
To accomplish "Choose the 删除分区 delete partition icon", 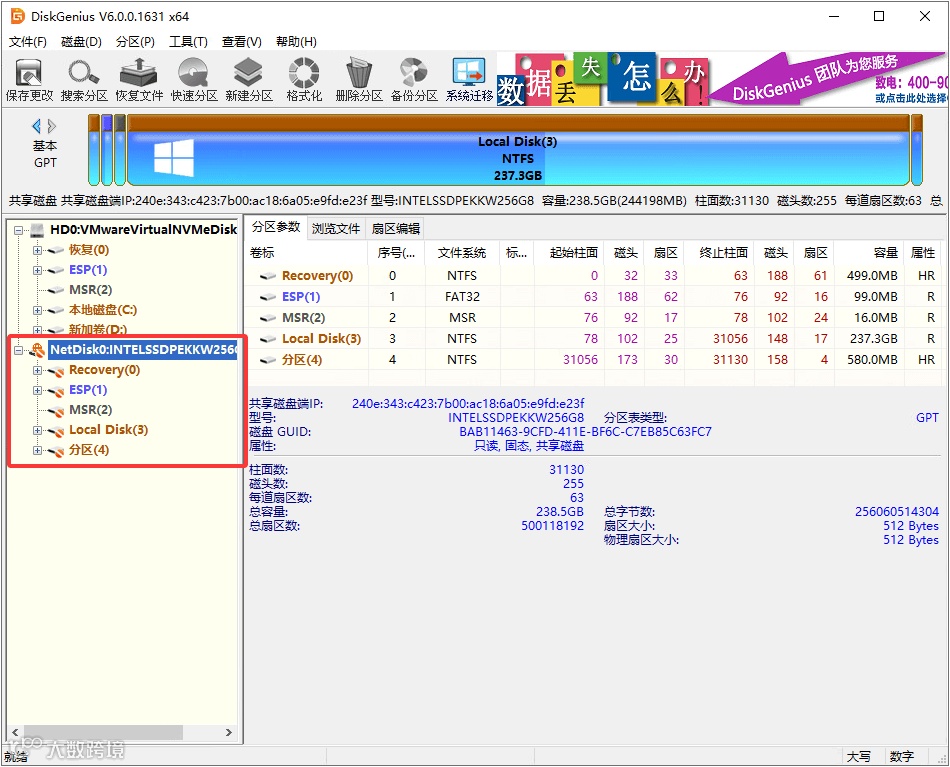I will coord(359,79).
